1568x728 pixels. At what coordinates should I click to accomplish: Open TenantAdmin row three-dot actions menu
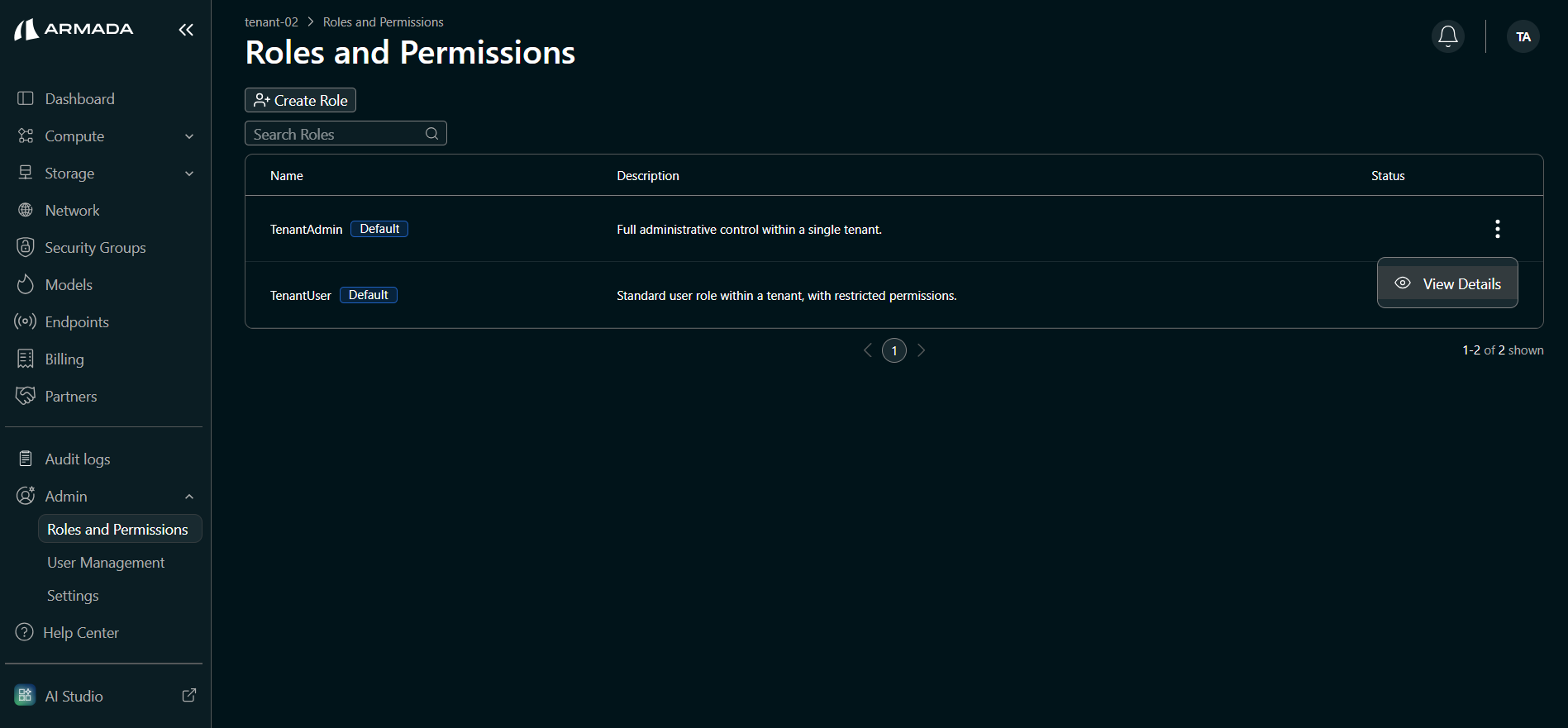pos(1498,229)
